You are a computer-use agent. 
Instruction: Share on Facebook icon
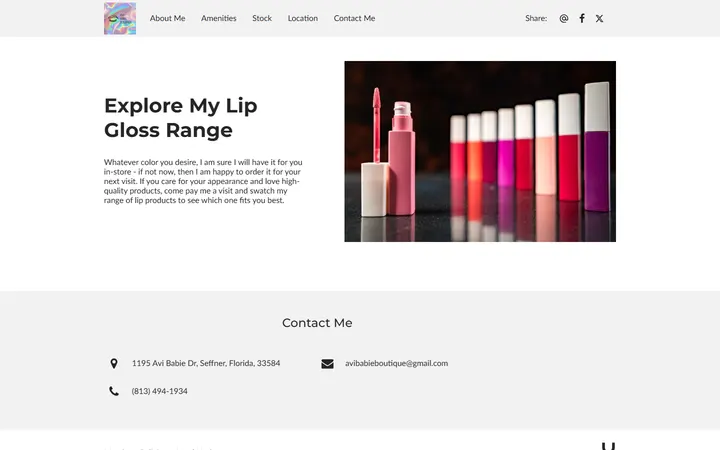coord(582,18)
